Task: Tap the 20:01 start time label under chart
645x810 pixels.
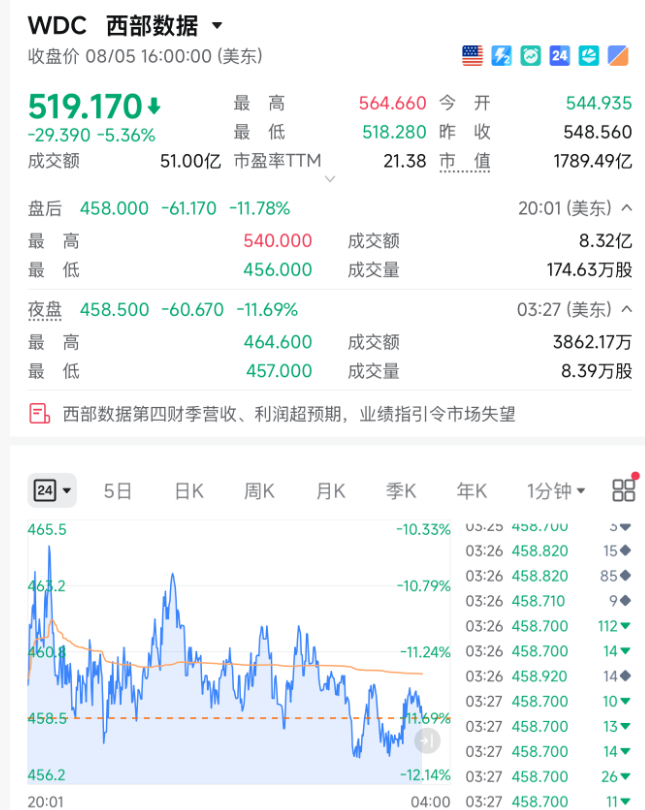Action: (x=46, y=801)
